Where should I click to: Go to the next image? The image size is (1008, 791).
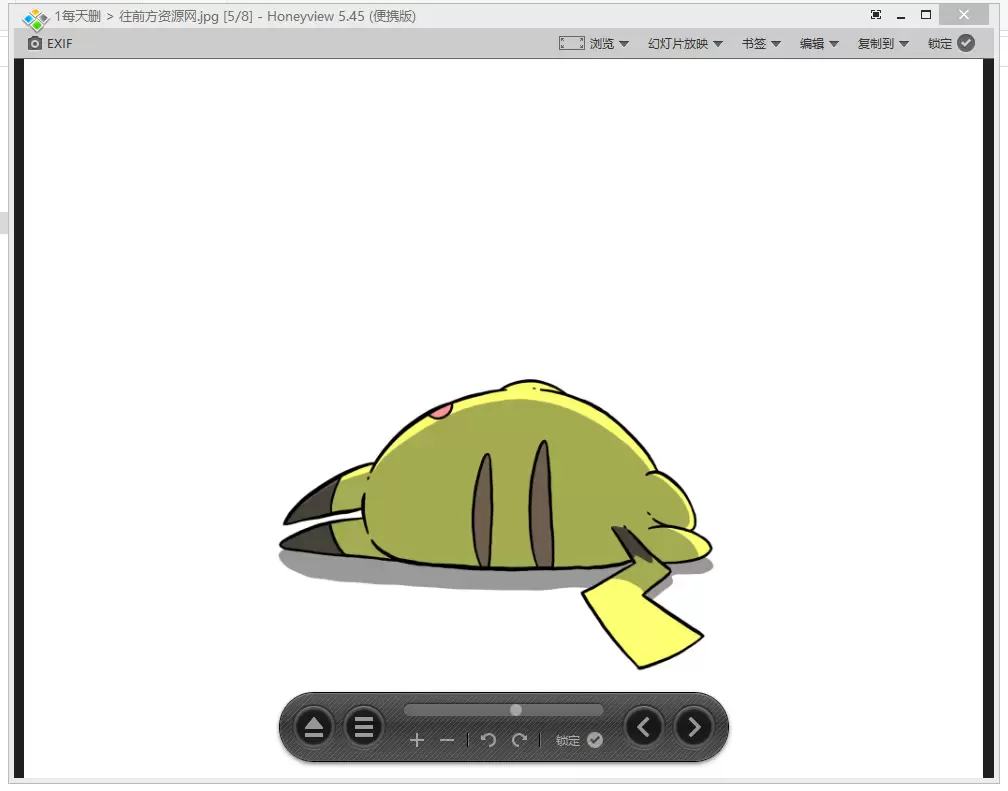tap(694, 727)
